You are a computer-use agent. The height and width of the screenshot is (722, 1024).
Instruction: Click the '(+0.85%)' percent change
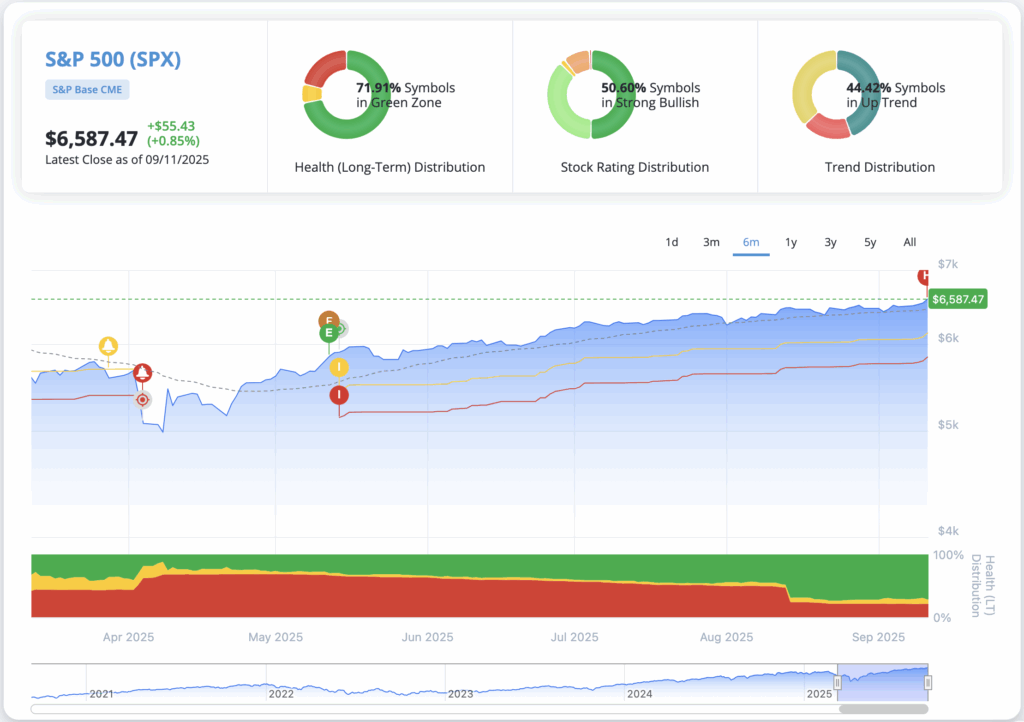tap(173, 141)
